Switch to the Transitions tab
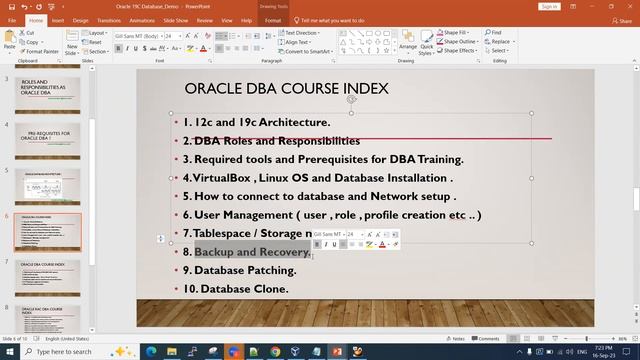Viewport: 640px width, 360px height. pyautogui.click(x=109, y=20)
